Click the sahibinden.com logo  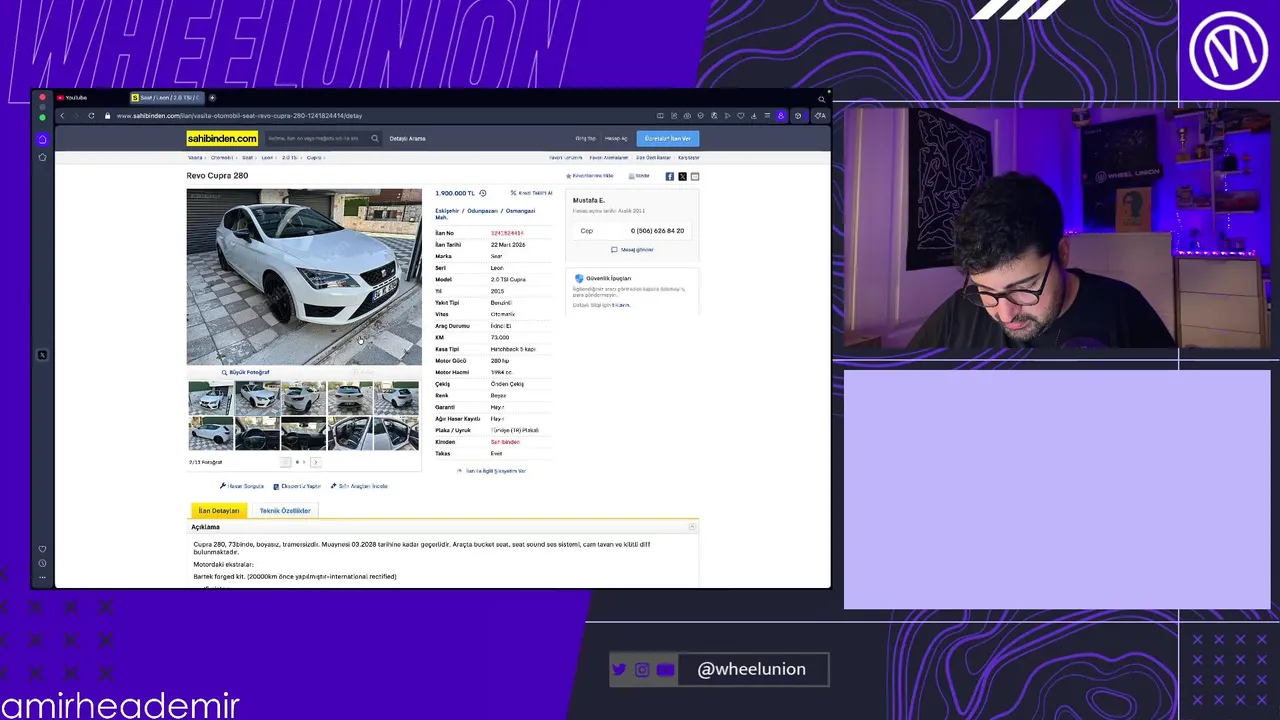tap(222, 138)
